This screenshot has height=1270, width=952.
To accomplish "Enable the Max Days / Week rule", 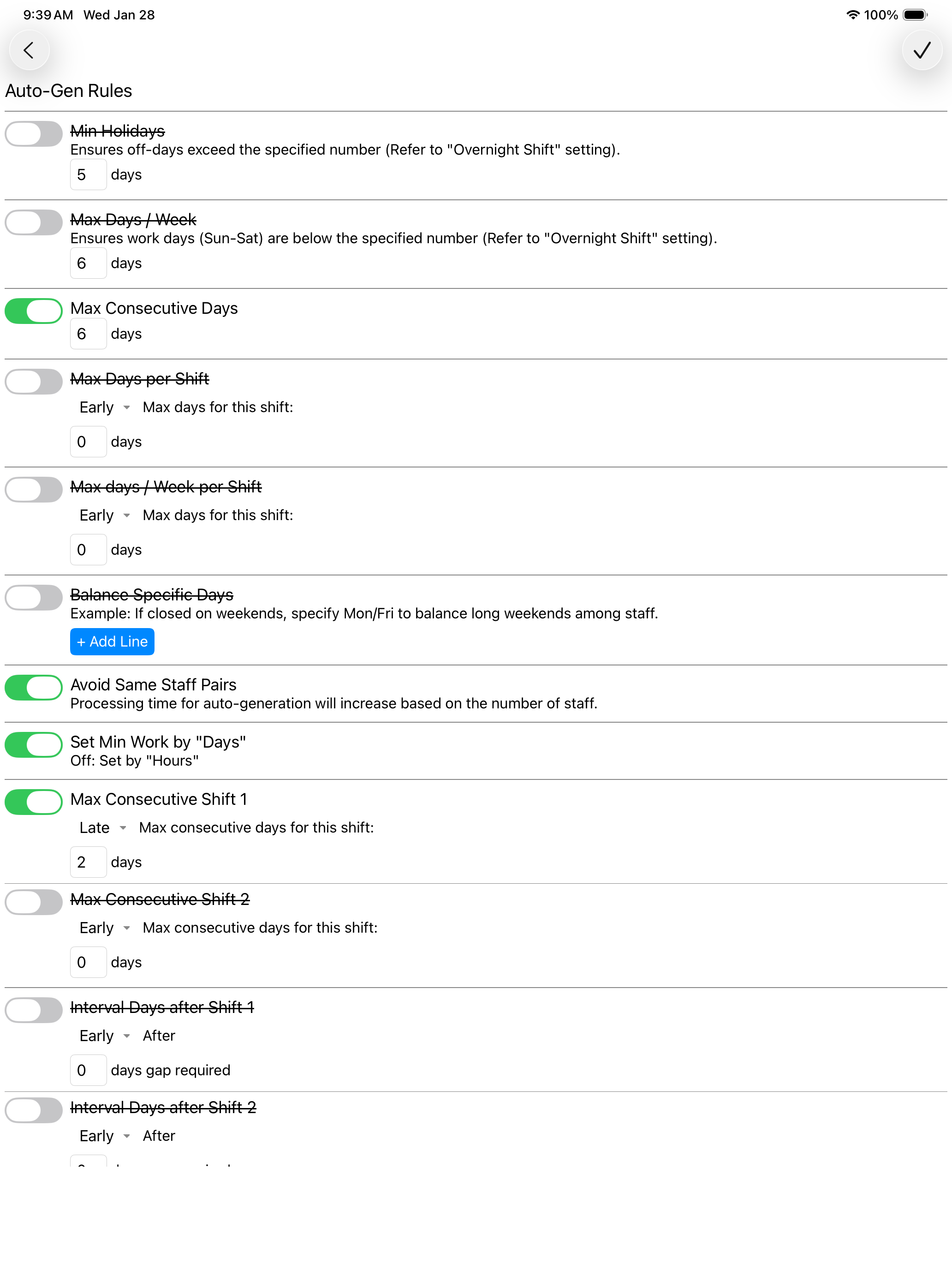I will click(x=33, y=222).
